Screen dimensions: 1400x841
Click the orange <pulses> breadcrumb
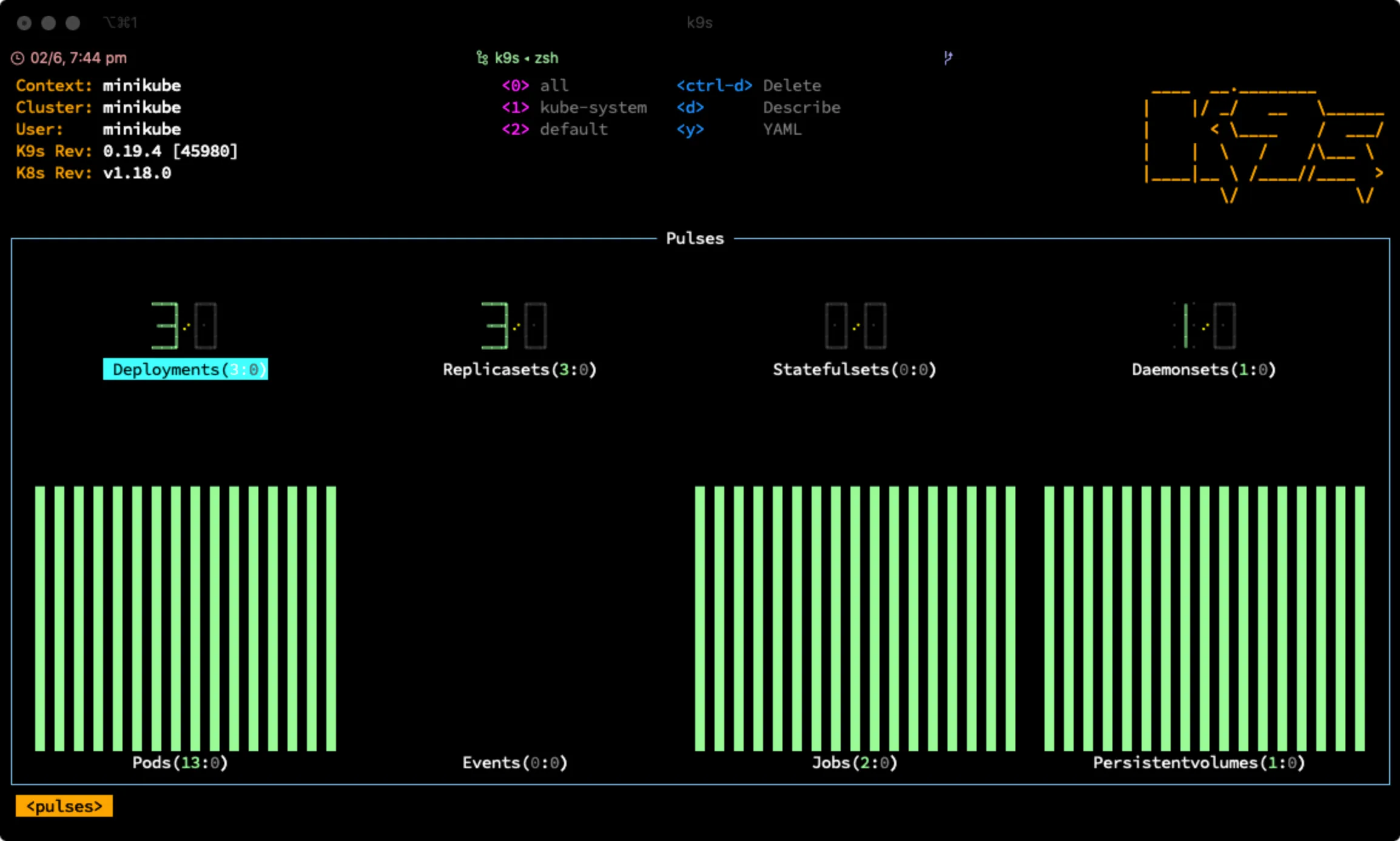(64, 806)
